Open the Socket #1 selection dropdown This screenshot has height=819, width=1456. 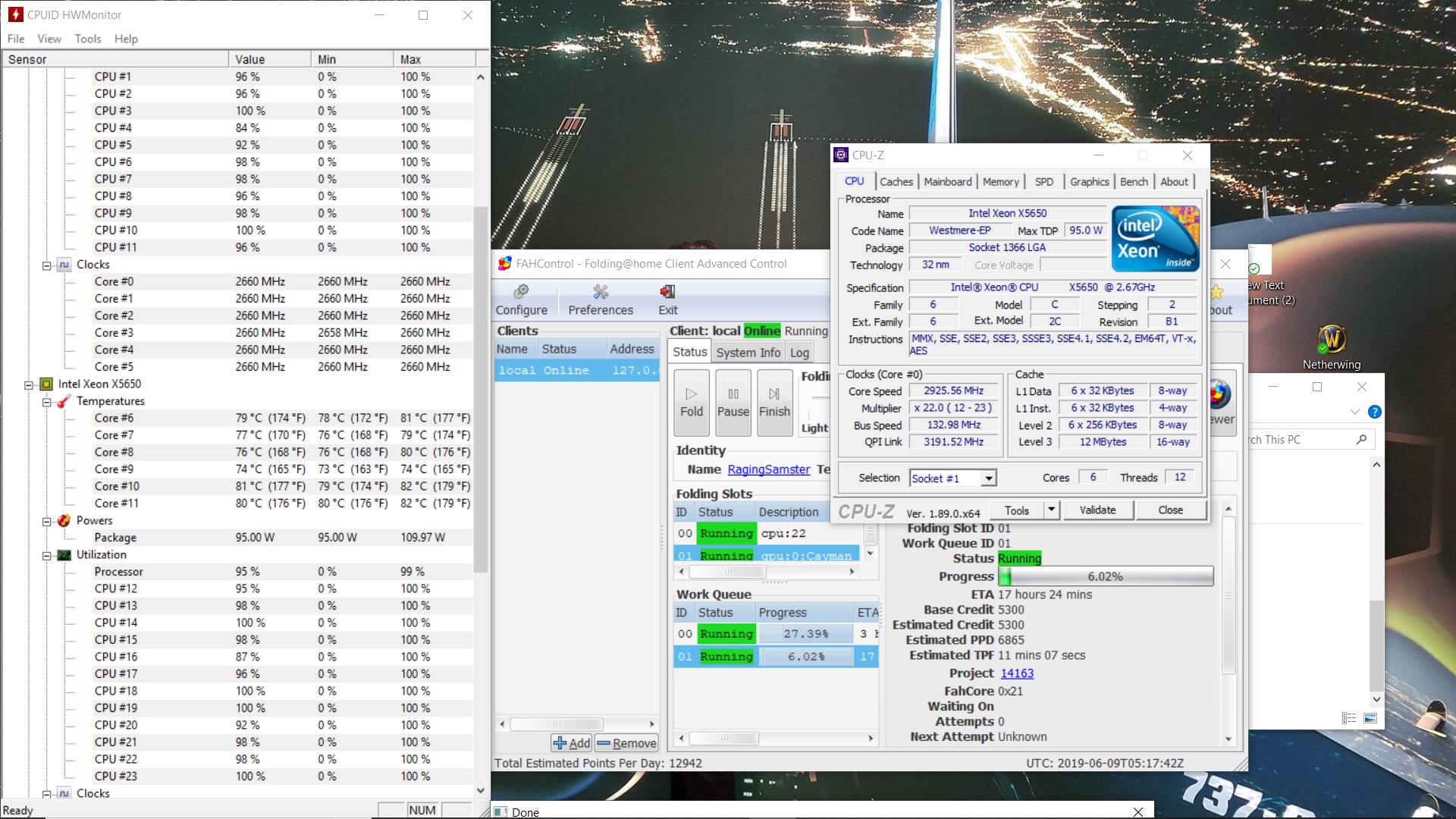[988, 479]
